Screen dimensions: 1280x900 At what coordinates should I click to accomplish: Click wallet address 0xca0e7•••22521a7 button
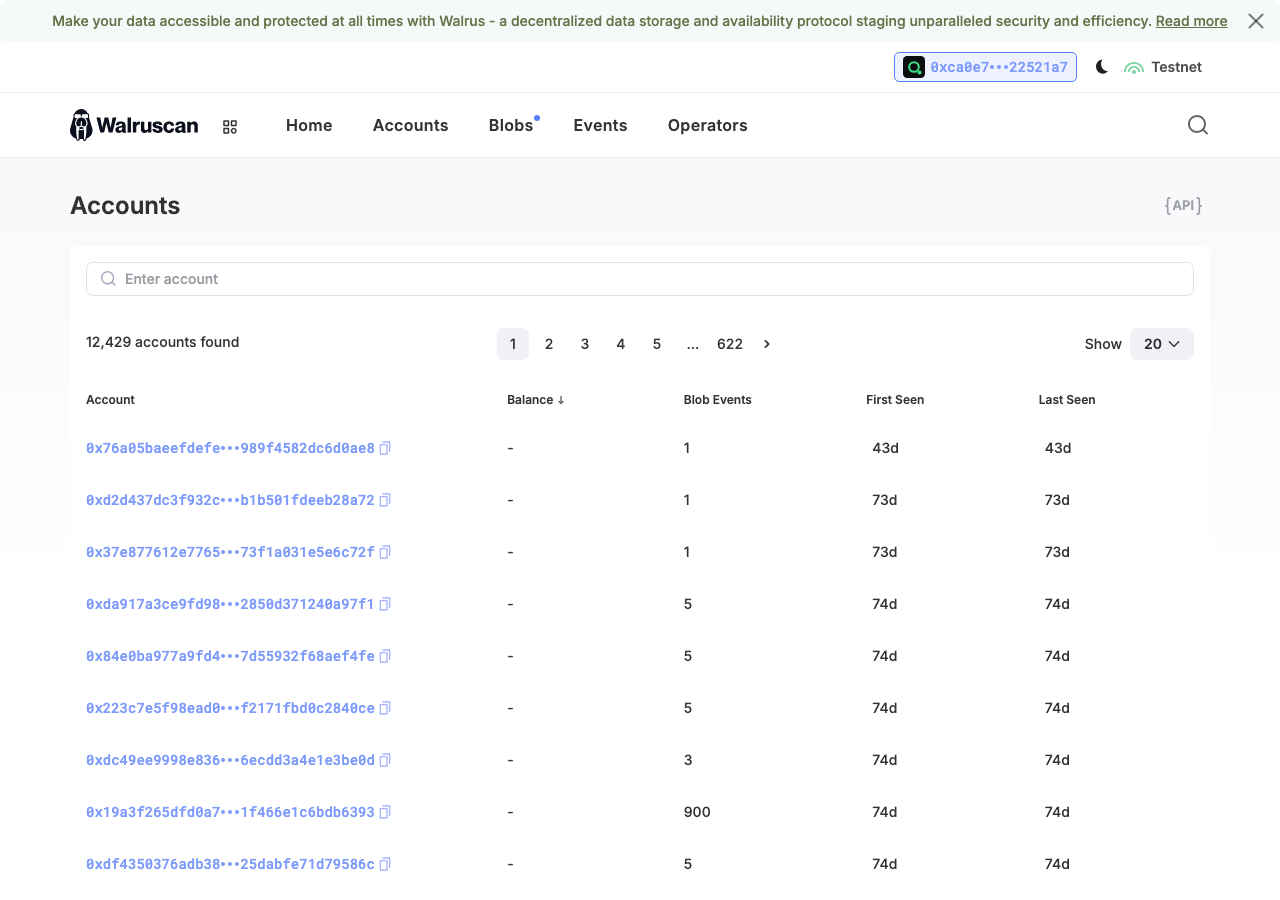tap(985, 67)
